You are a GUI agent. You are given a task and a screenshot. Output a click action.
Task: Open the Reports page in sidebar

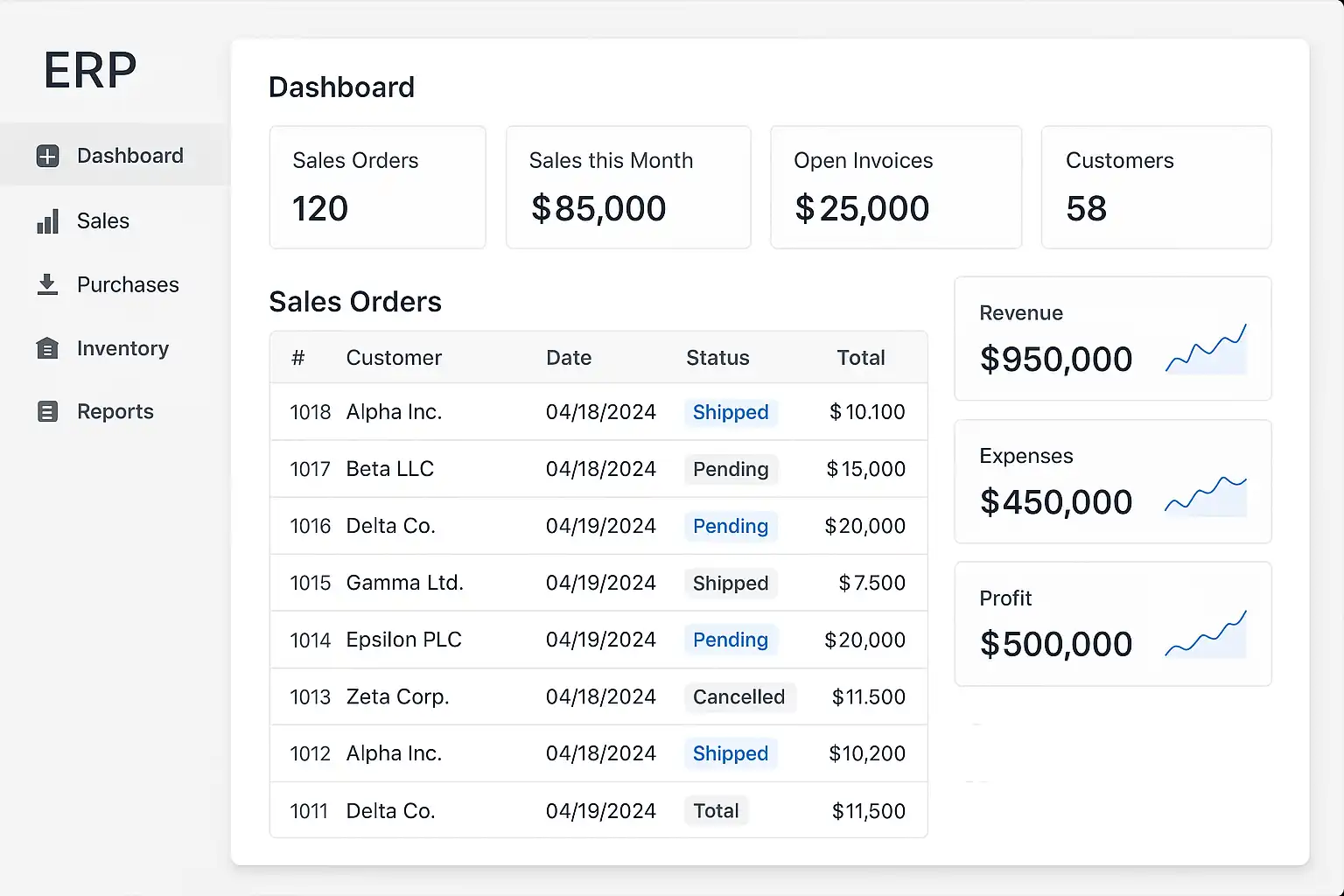[115, 411]
